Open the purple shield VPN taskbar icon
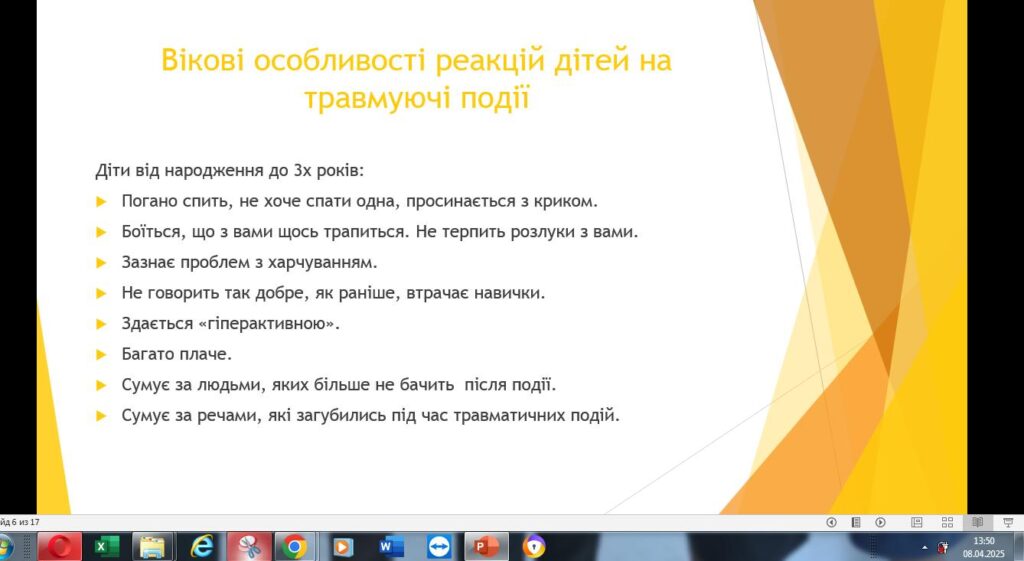 tap(534, 547)
